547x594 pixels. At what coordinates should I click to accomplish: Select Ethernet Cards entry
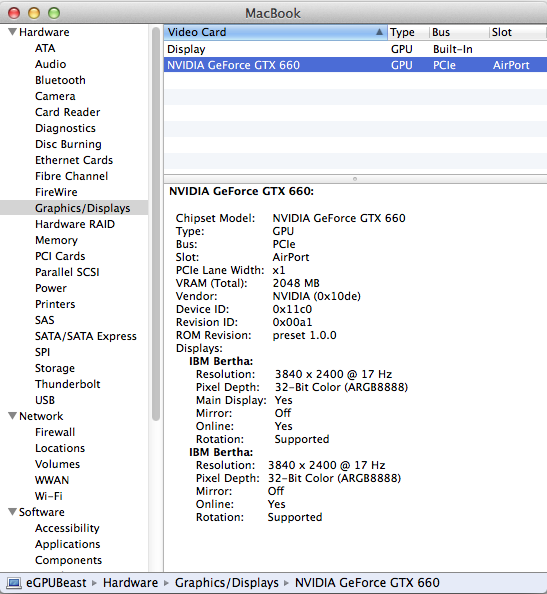pos(74,160)
